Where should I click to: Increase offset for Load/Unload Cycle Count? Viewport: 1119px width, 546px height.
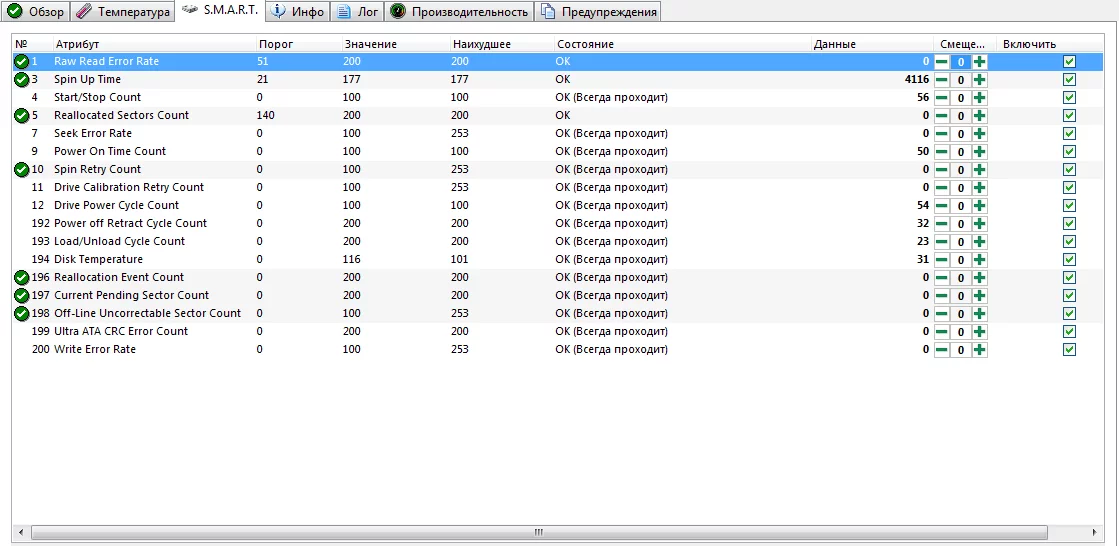point(980,241)
